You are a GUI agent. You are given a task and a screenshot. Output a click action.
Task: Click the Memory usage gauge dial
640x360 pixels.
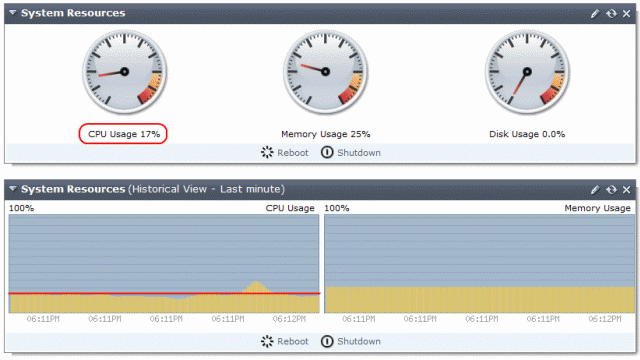(x=325, y=72)
